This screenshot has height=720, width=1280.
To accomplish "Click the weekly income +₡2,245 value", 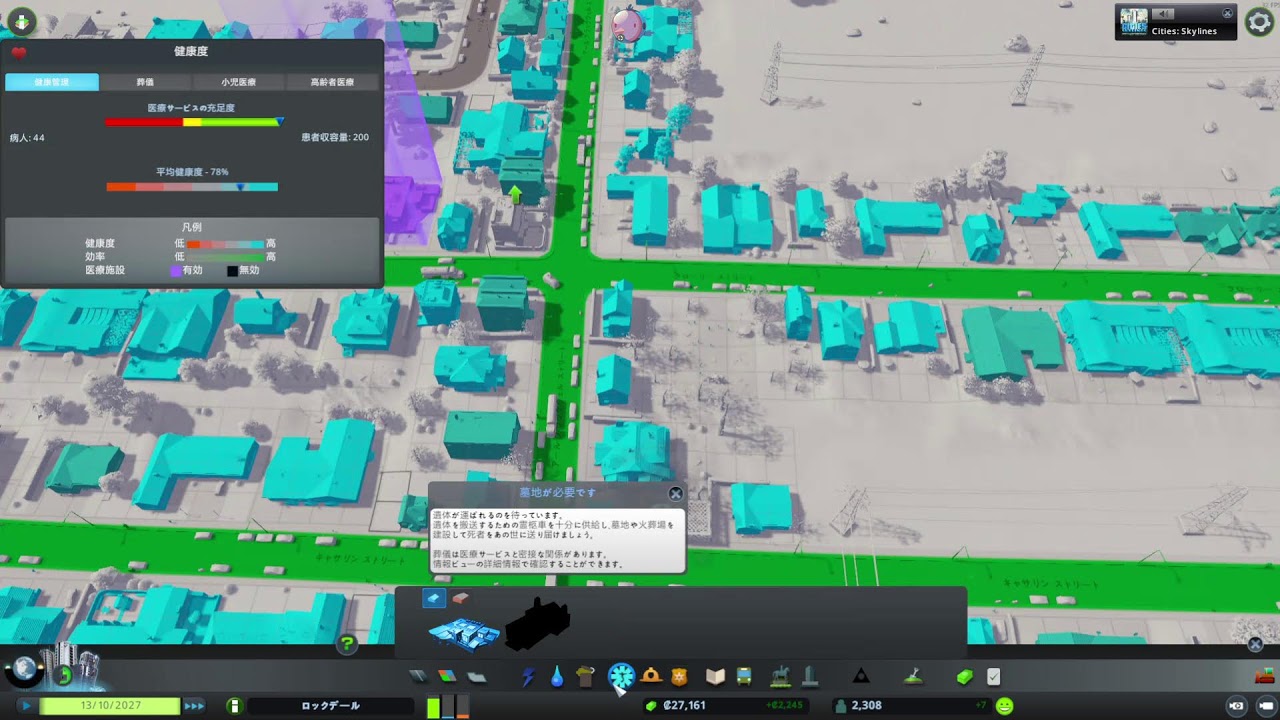I will tap(783, 706).
